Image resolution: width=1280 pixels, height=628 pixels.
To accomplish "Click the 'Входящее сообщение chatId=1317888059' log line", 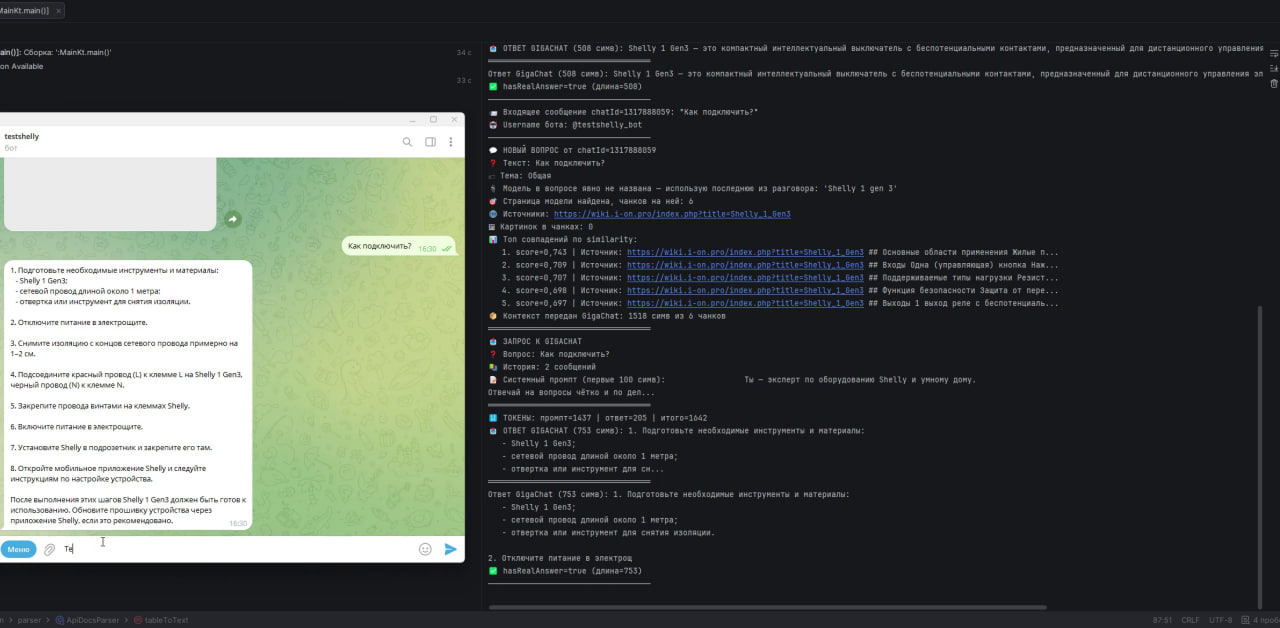I will pos(623,112).
